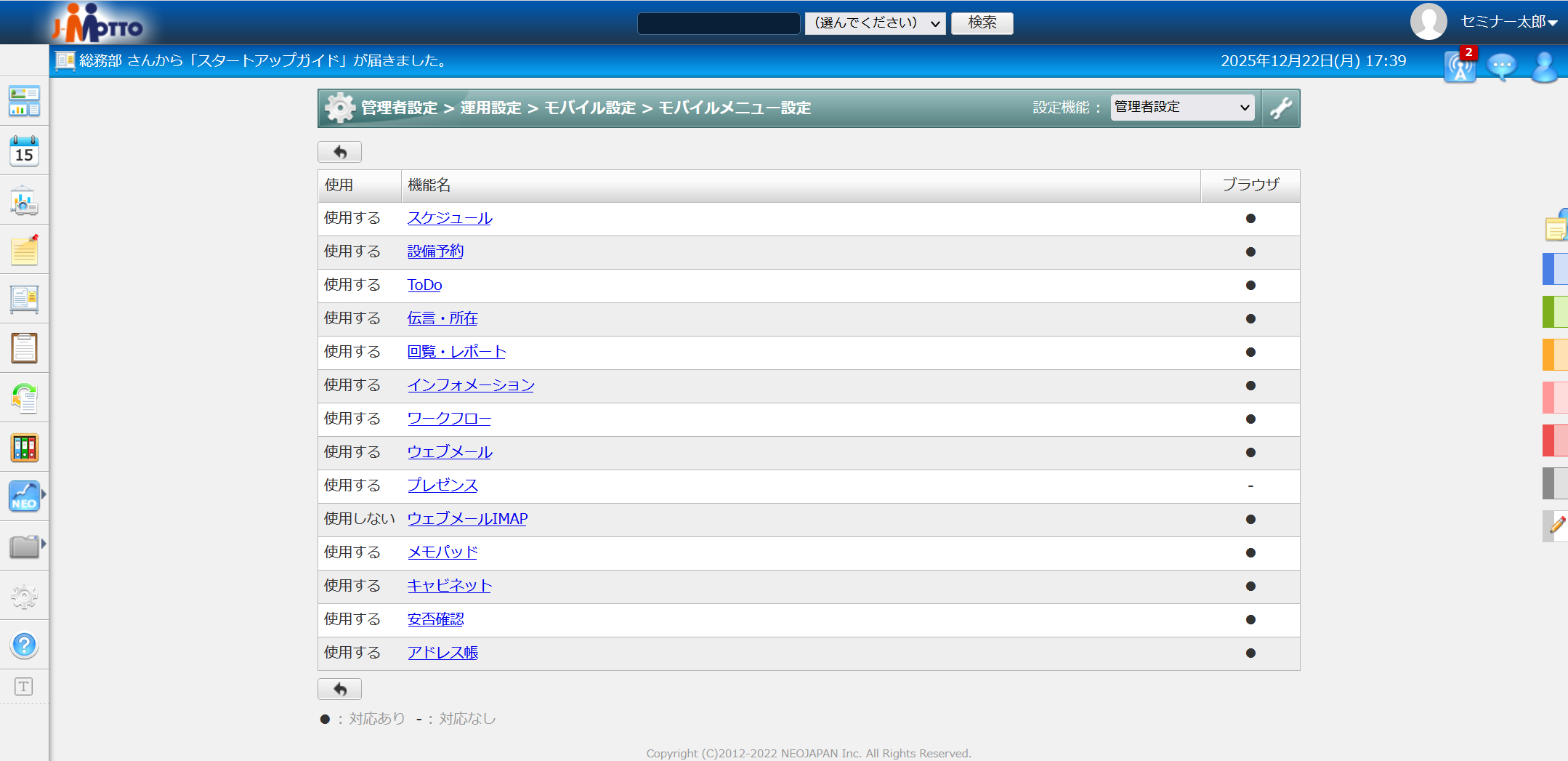Viewport: 1568px width, 761px height.
Task: Open the 設定機能 dropdown showing 管理者設定
Action: pos(1182,108)
